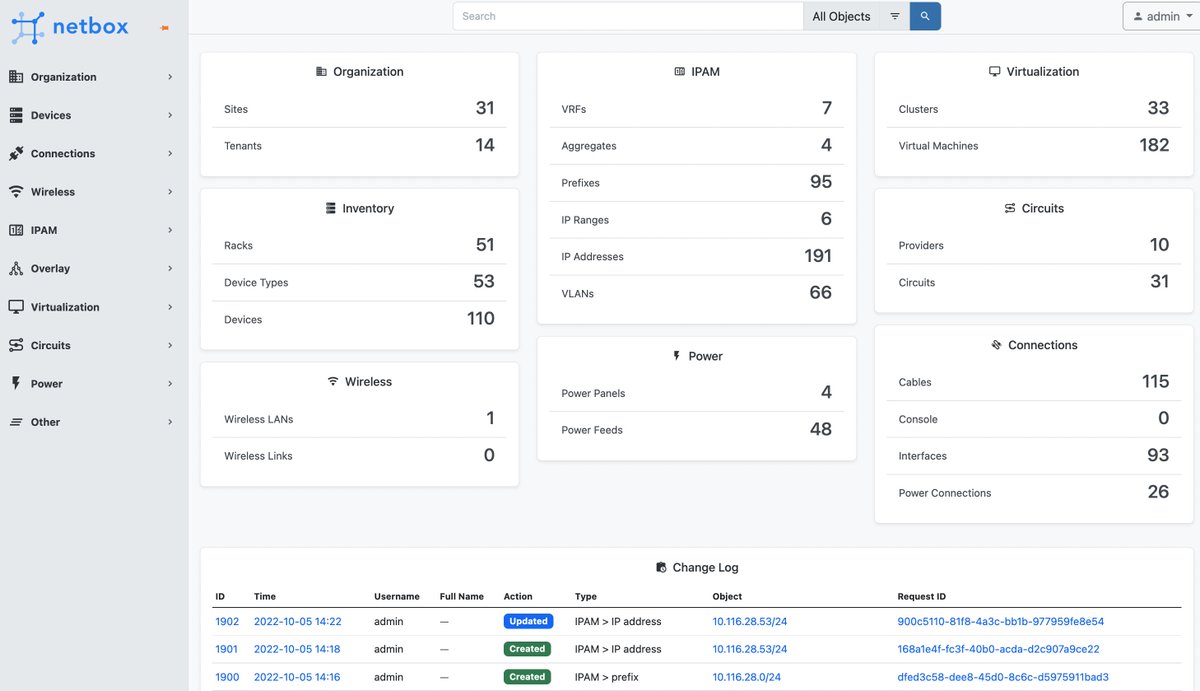Open the VLANs link
The width and height of the screenshot is (1200, 691).
577,294
